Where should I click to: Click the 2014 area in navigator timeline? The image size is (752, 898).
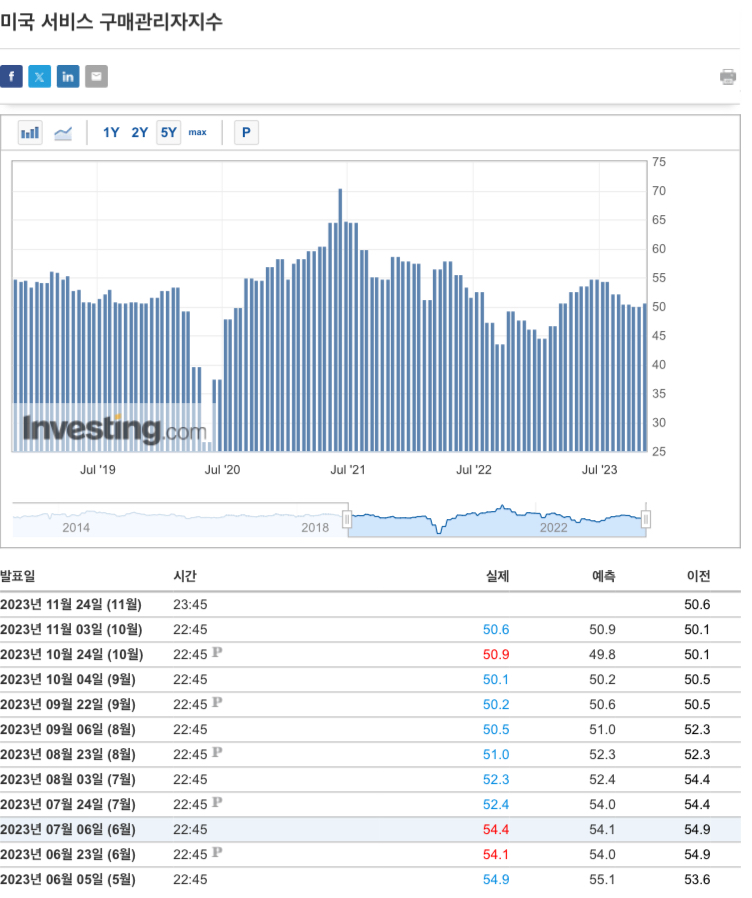click(x=76, y=527)
